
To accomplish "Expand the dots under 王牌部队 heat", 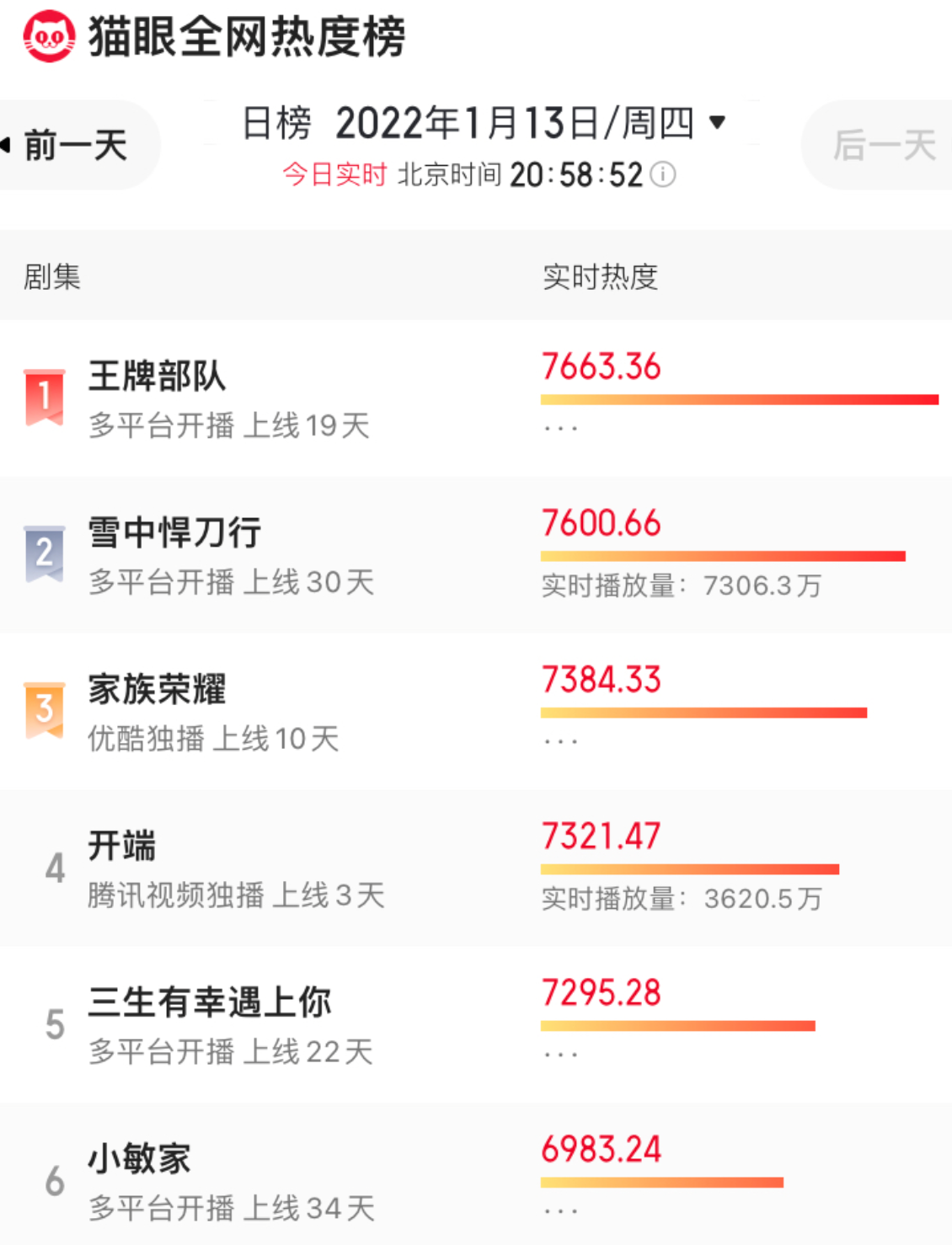I will (x=560, y=429).
